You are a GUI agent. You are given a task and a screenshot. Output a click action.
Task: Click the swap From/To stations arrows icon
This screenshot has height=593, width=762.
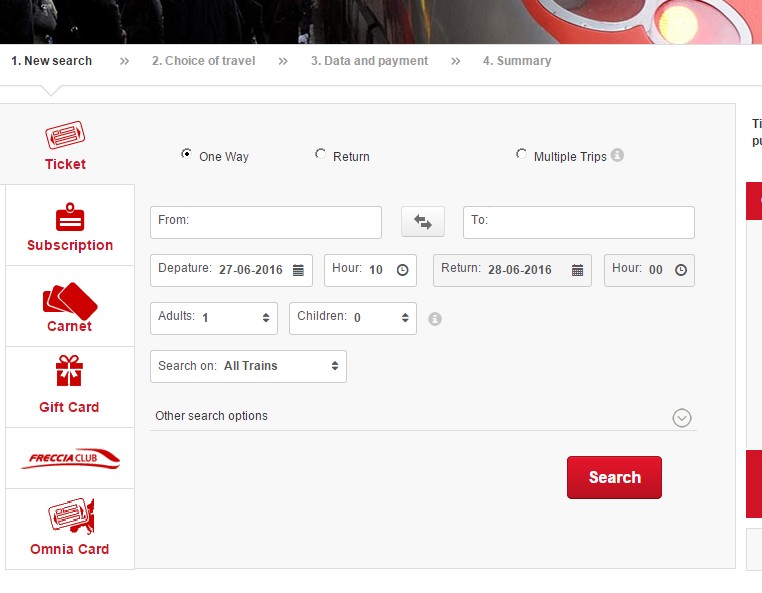click(423, 222)
